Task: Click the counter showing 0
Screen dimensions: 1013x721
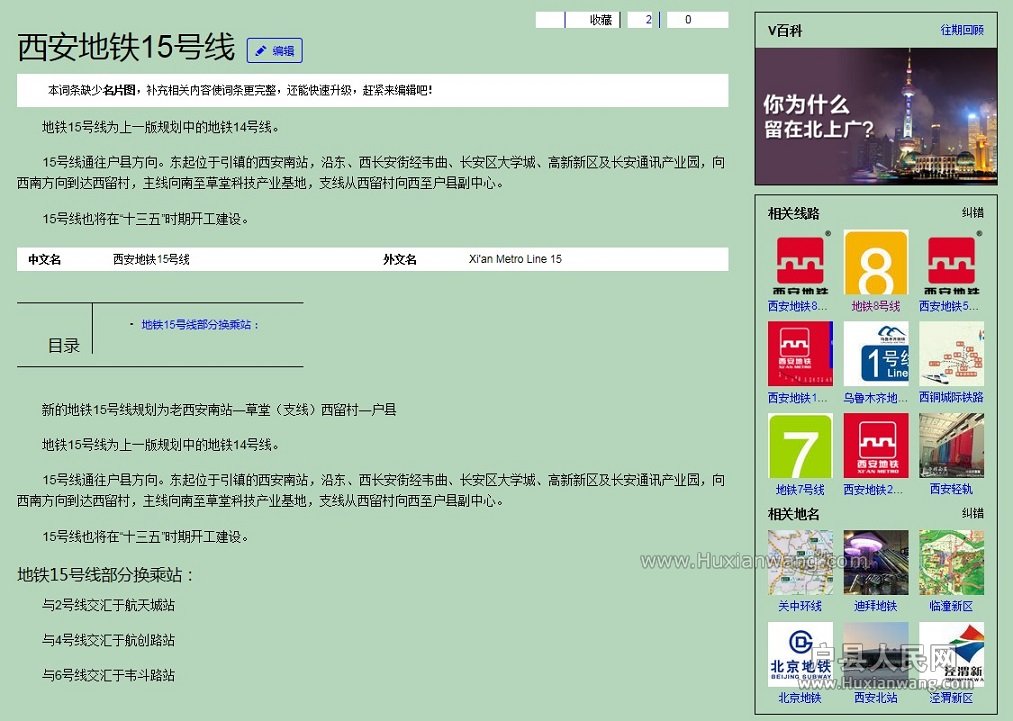Action: pos(688,20)
